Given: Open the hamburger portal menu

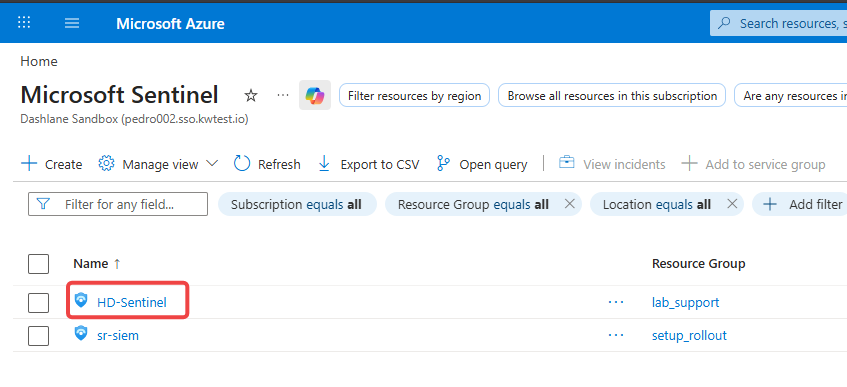Looking at the screenshot, I should tap(72, 23).
